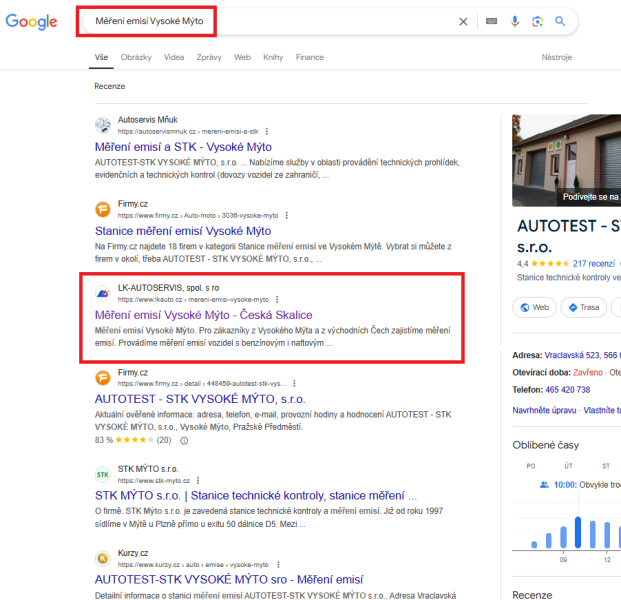This screenshot has height=600, width=621.
Task: Open AUTOTEST-STK VYSOKÉ MÝTO sro - Měření emisí link
Action: pyautogui.click(x=229, y=579)
